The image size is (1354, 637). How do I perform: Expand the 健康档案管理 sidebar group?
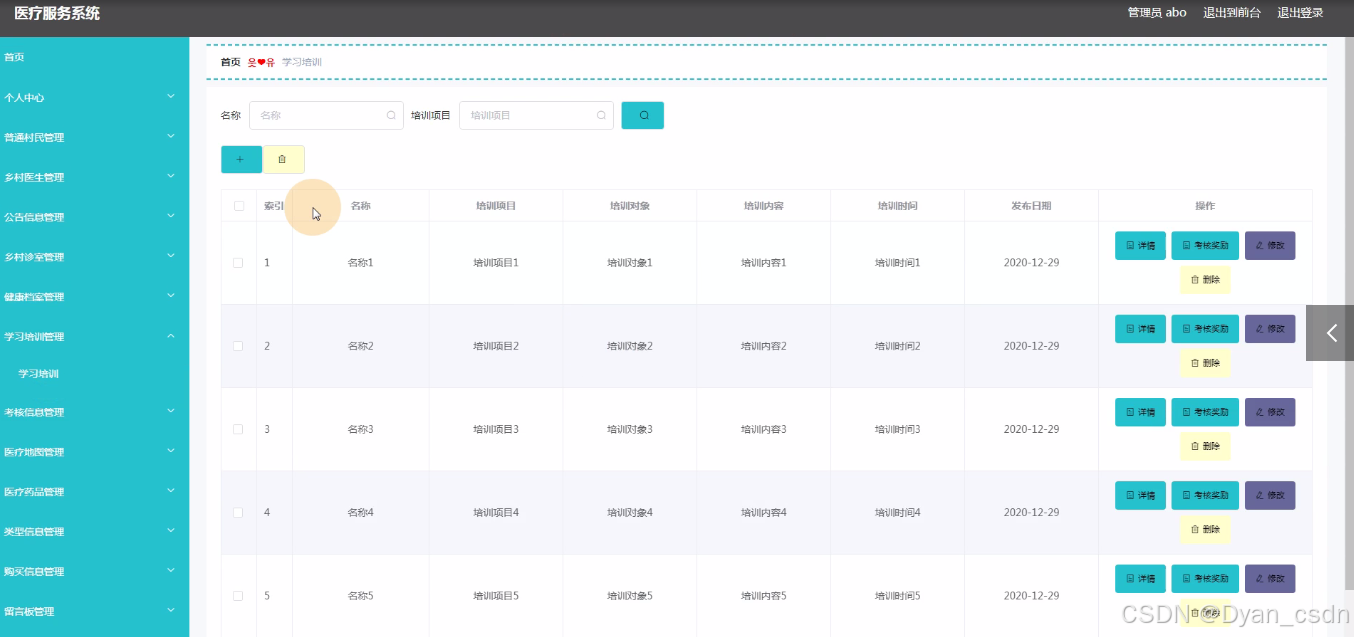pos(94,297)
